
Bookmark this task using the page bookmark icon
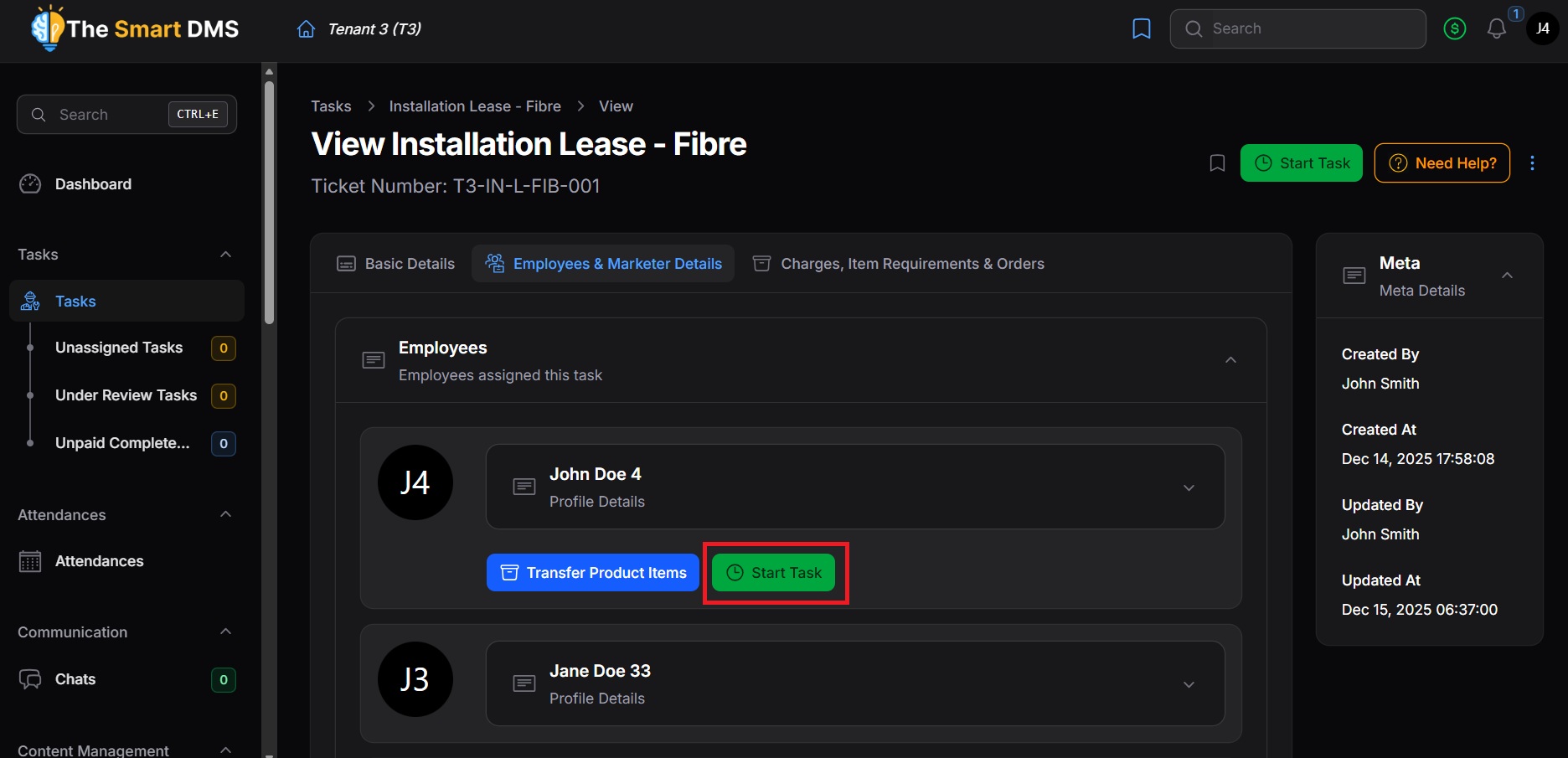pos(1217,163)
